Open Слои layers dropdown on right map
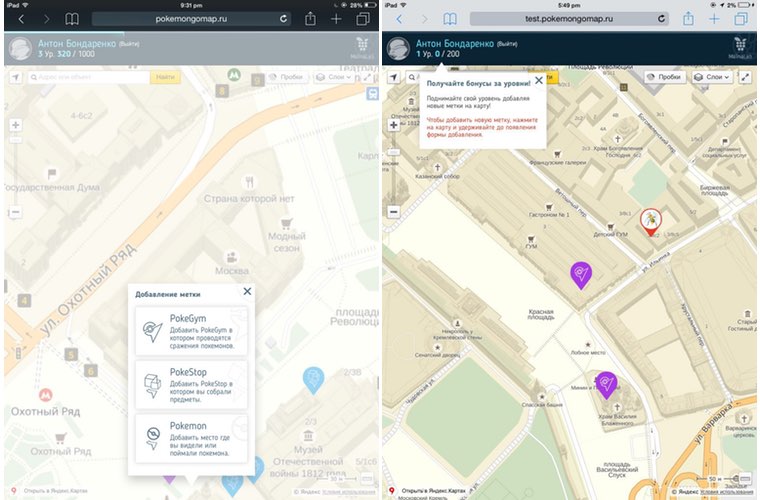 (x=712, y=77)
